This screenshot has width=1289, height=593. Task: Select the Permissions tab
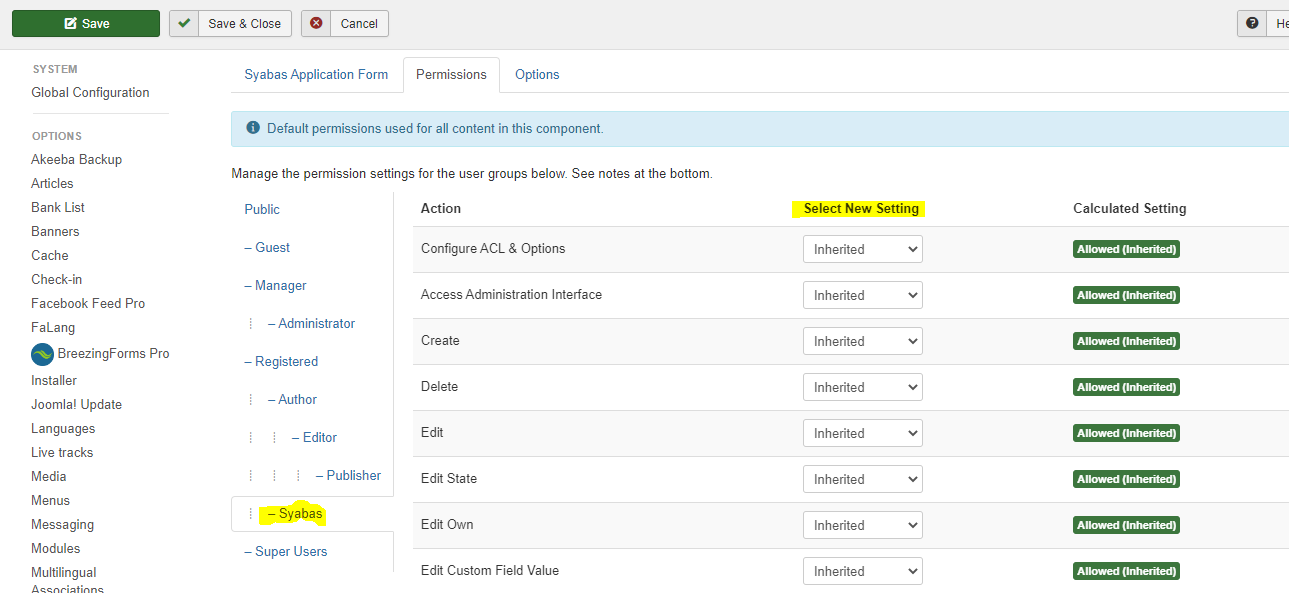(x=451, y=75)
